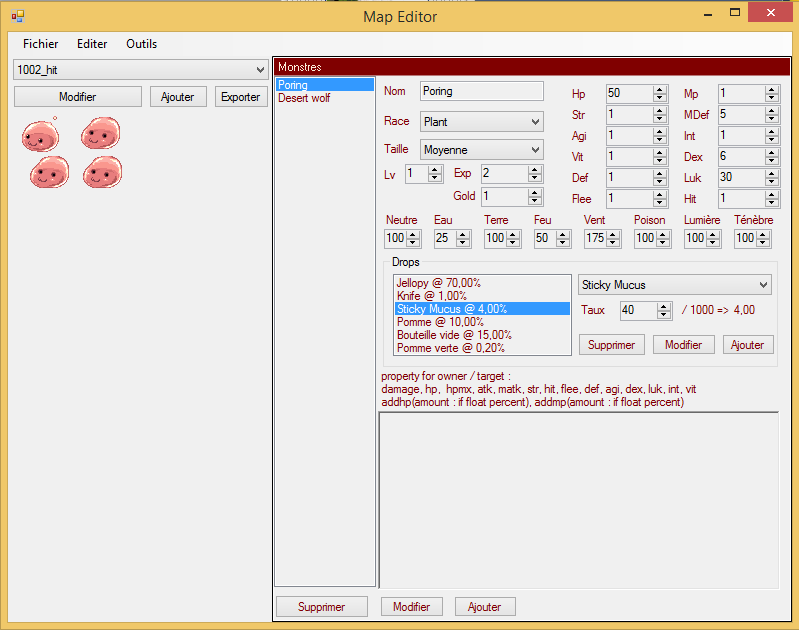This screenshot has width=799, height=630.
Task: Increase the Neutre resistance with its up arrow
Action: (x=414, y=234)
